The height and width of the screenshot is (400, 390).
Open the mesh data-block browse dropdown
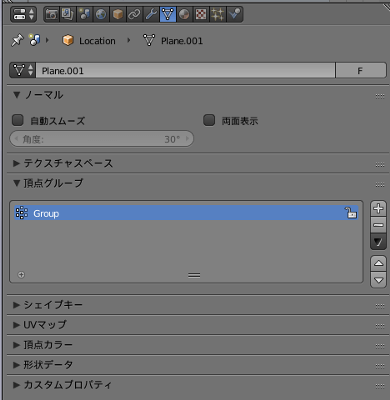[x=23, y=70]
